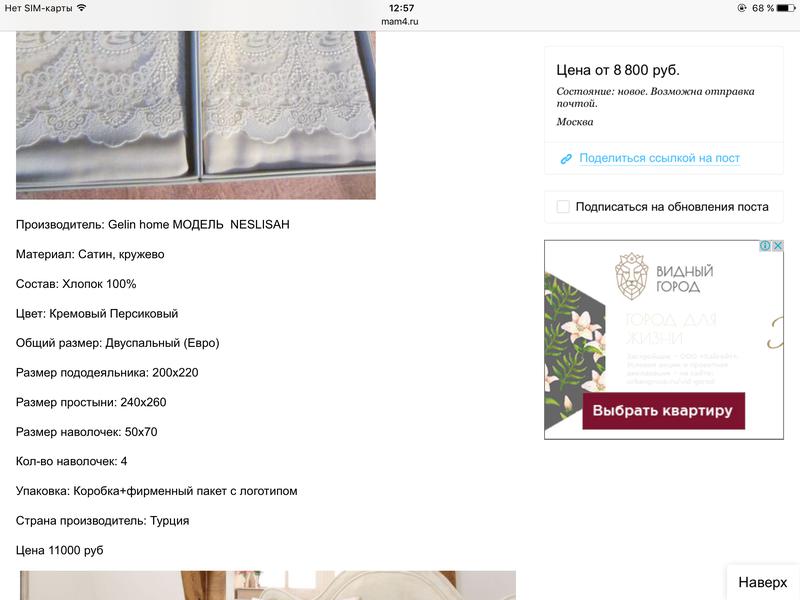Click the Производитель: Gelin home line
The width and height of the screenshot is (800, 600).
[x=153, y=224]
